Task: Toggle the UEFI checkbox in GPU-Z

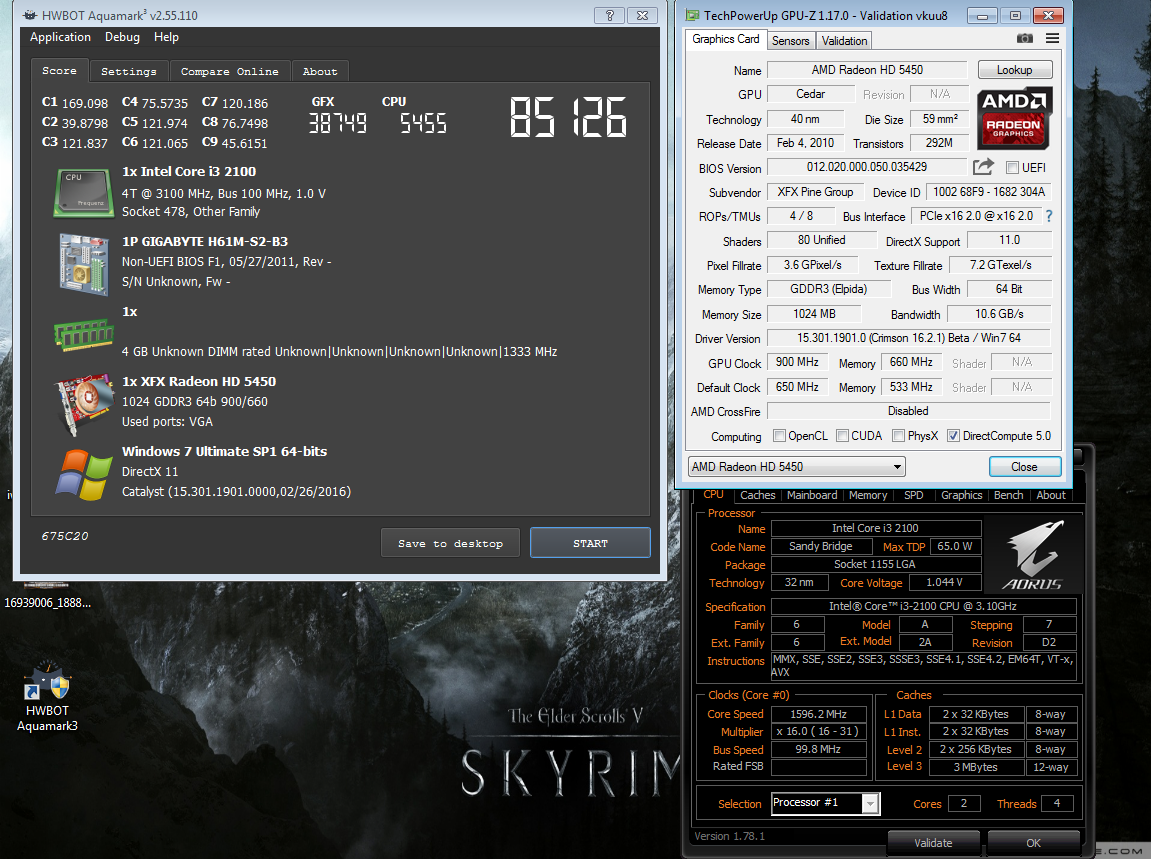Action: click(x=1012, y=167)
